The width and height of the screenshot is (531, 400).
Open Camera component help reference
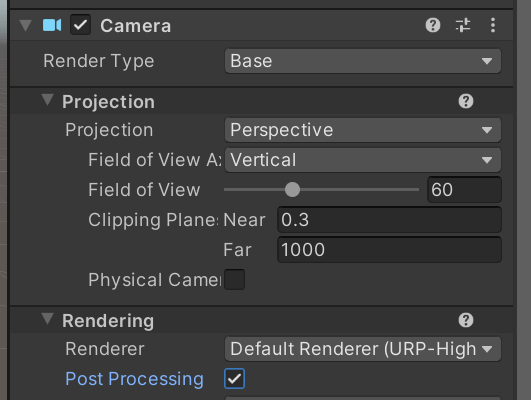coord(433,25)
